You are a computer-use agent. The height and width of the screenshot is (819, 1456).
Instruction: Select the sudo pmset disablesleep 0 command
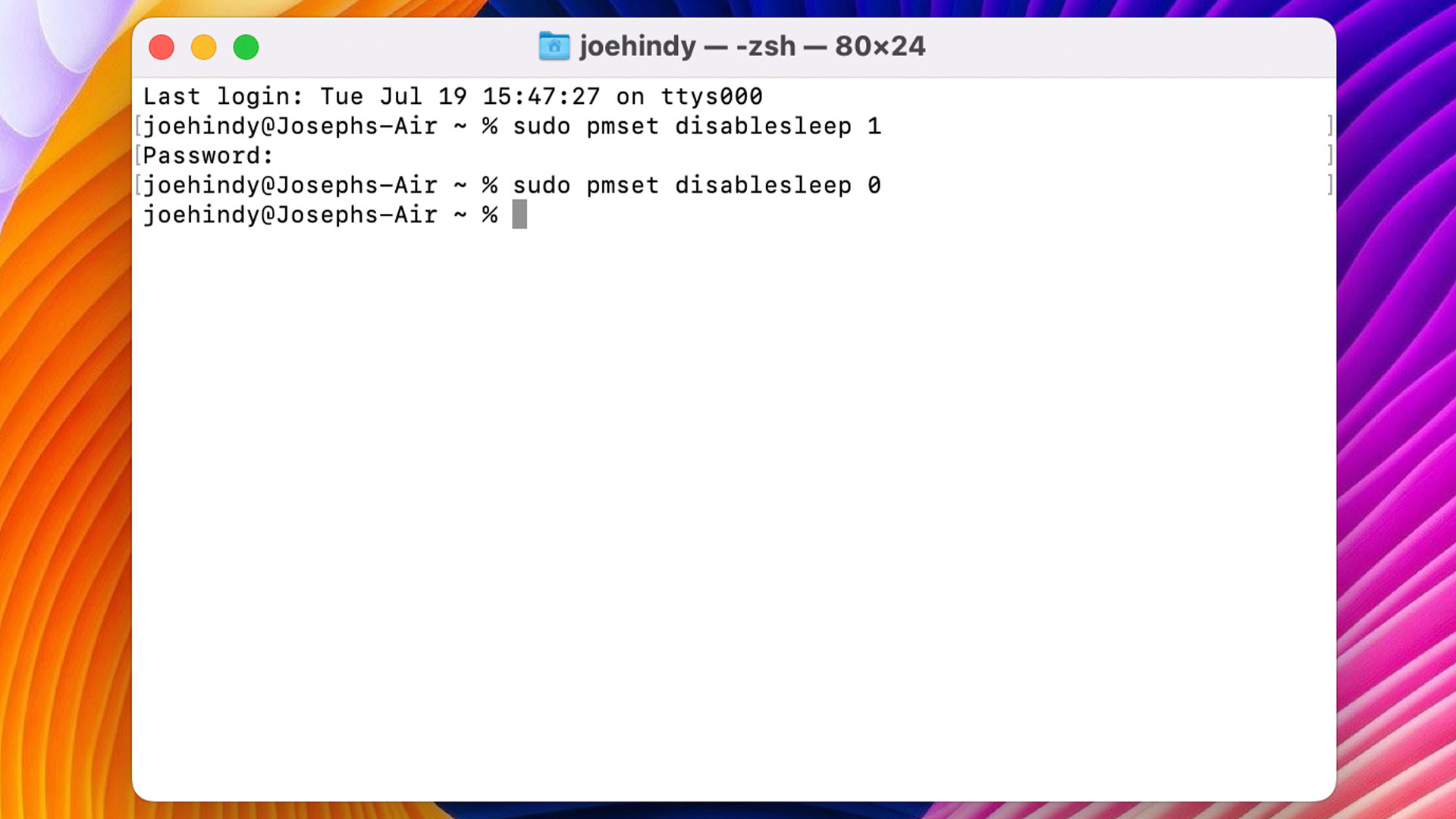(697, 185)
